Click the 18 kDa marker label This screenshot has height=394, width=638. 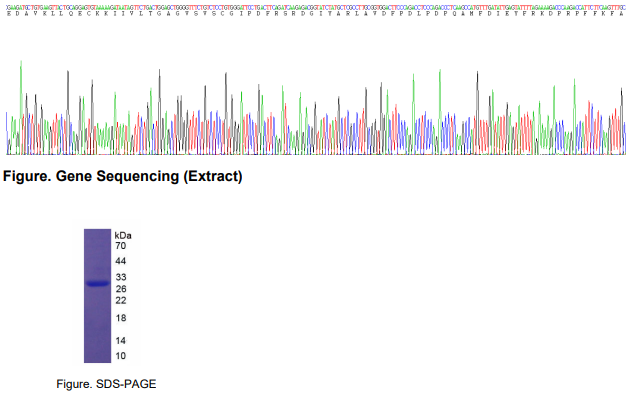[121, 318]
